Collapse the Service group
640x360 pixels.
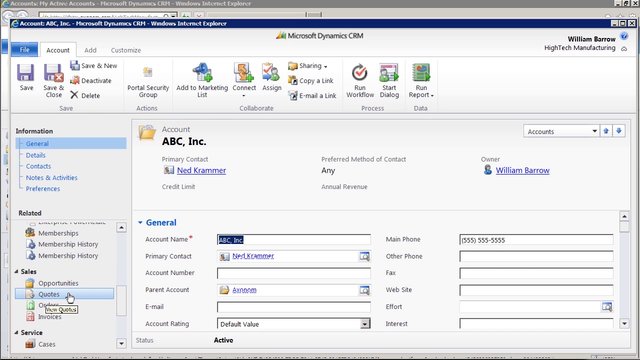point(16,333)
